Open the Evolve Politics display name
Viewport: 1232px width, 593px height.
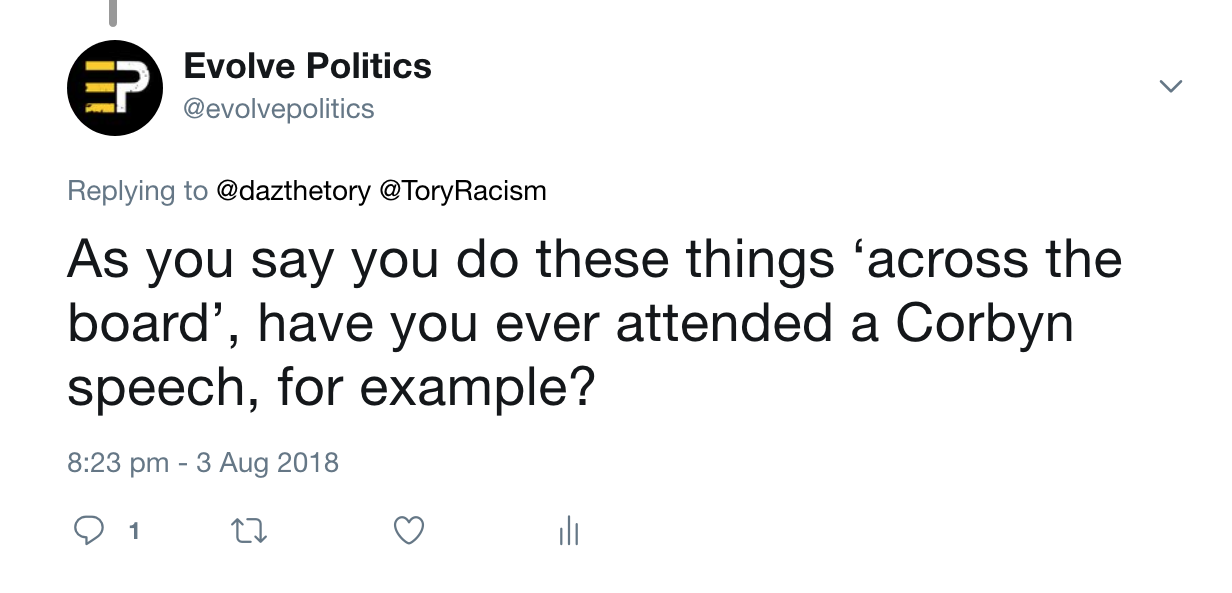point(308,66)
